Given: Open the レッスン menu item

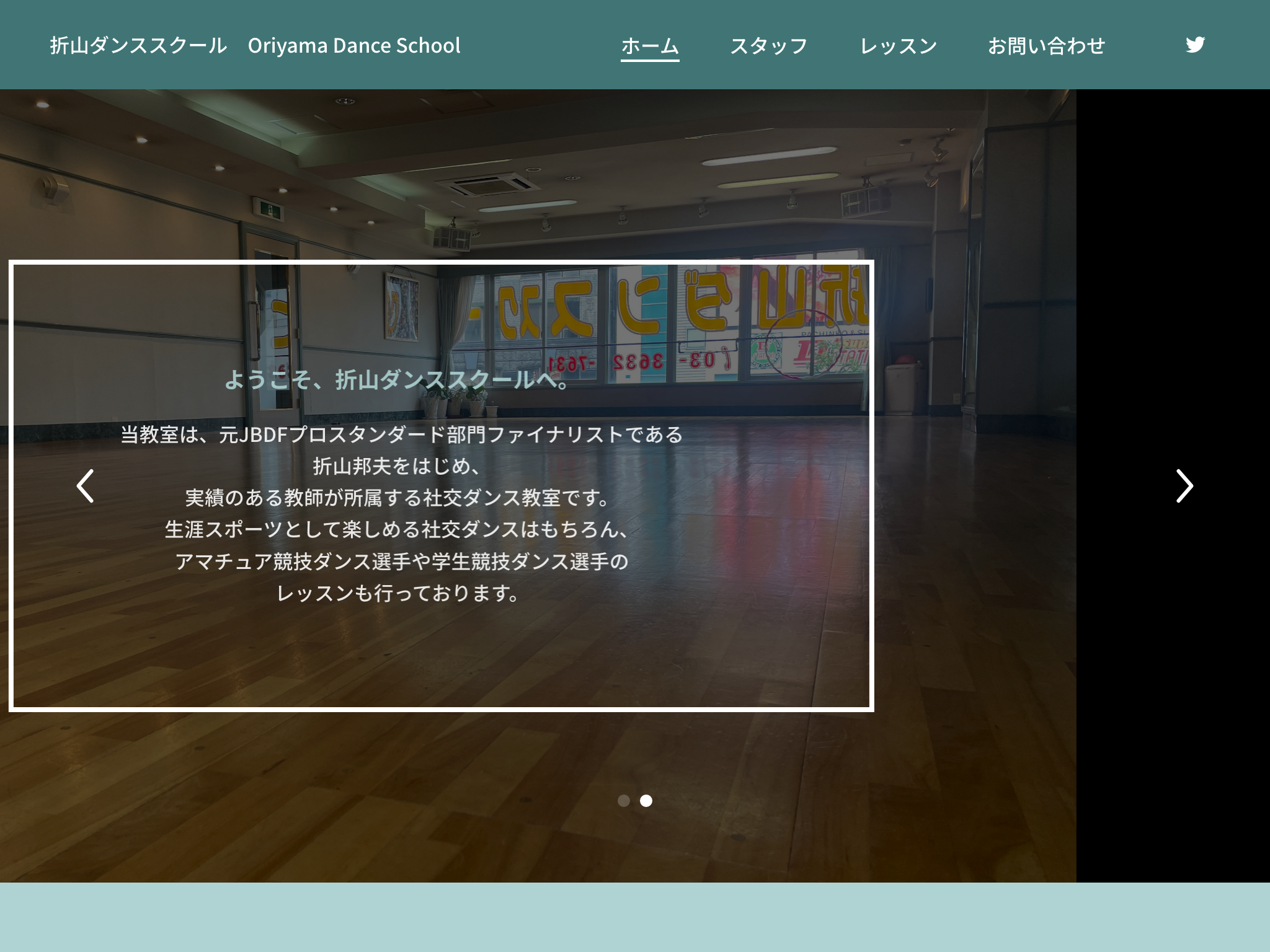Looking at the screenshot, I should 898,46.
